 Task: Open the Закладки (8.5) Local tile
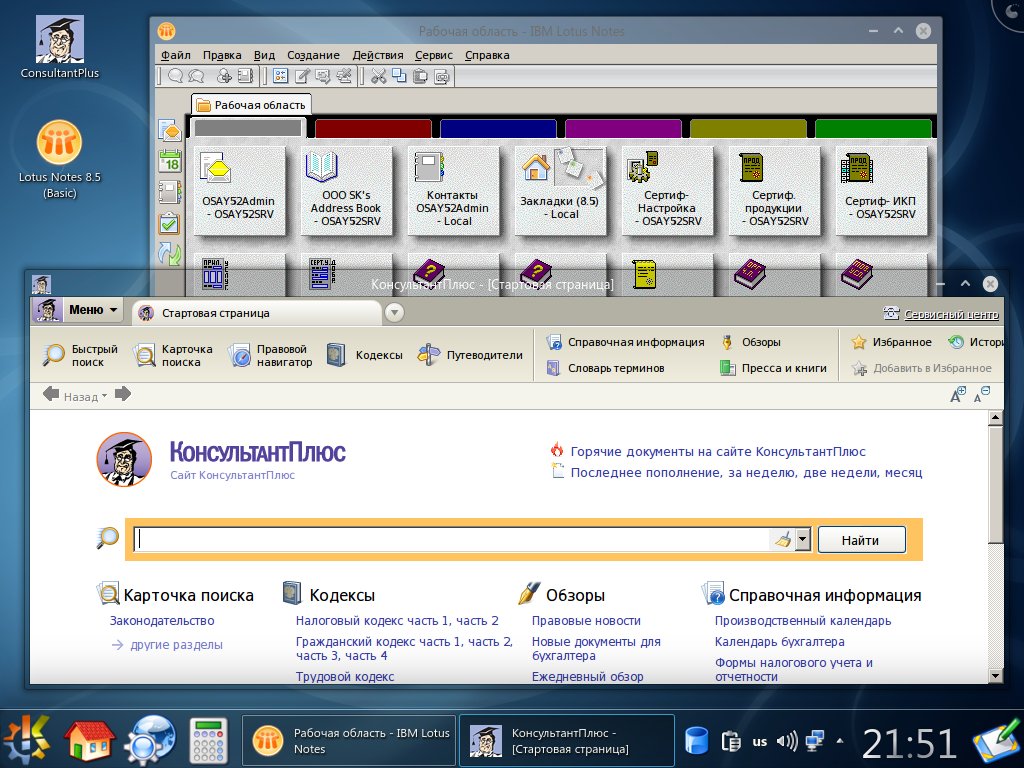click(x=559, y=191)
